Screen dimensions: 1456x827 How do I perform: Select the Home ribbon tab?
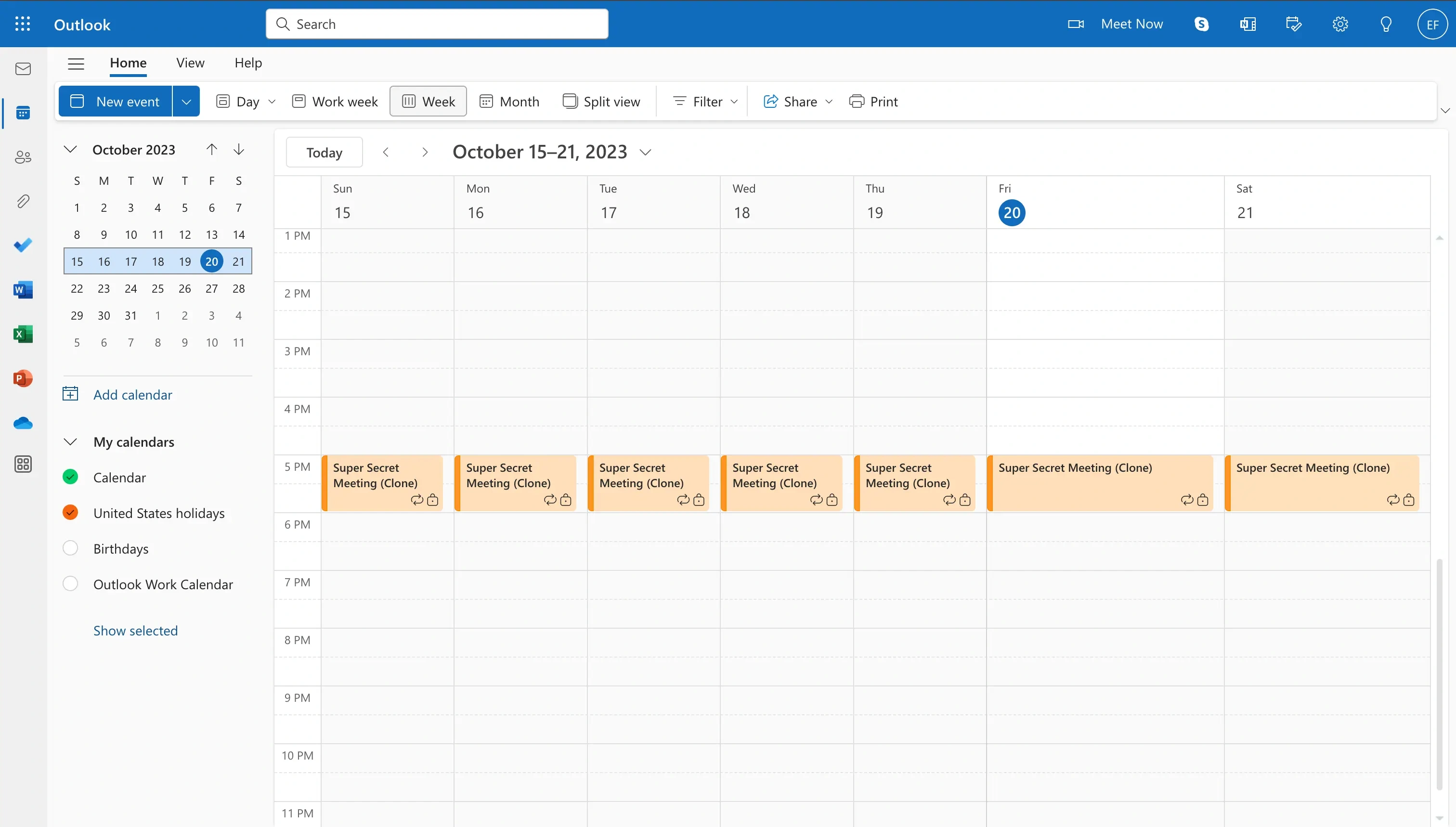(x=128, y=62)
